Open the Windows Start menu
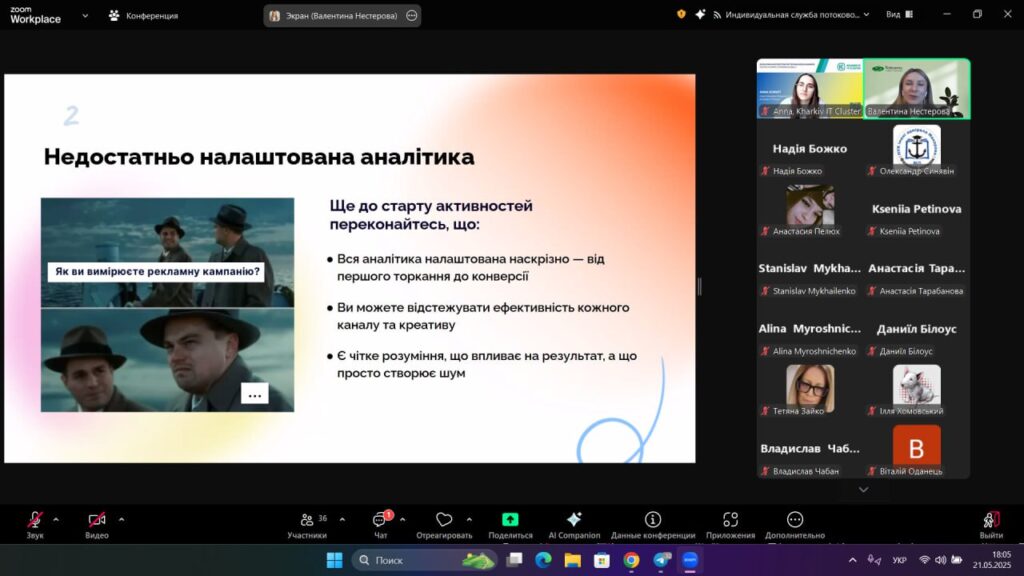The height and width of the screenshot is (576, 1024). (x=334, y=560)
